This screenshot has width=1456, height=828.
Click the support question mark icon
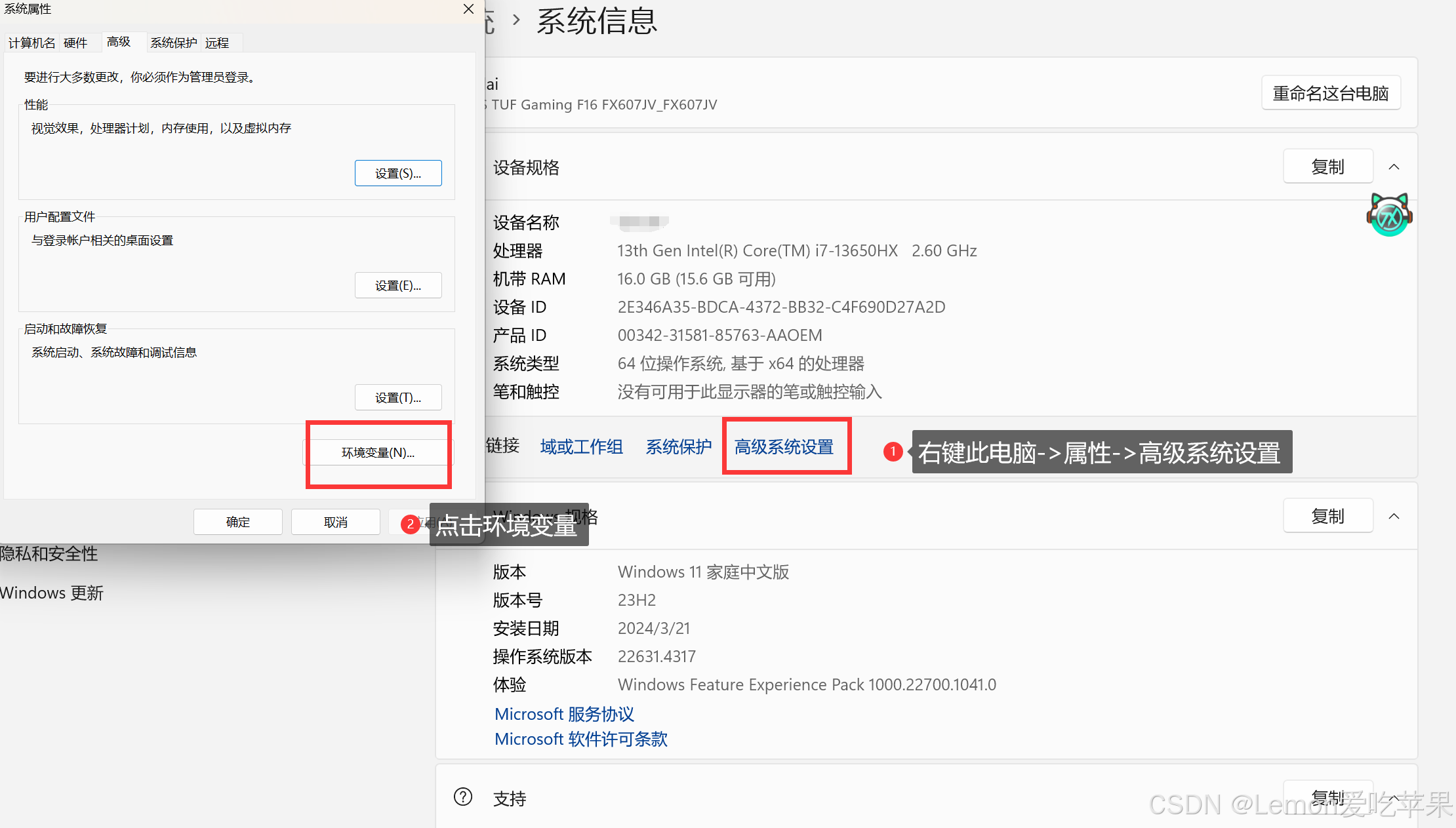point(463,797)
